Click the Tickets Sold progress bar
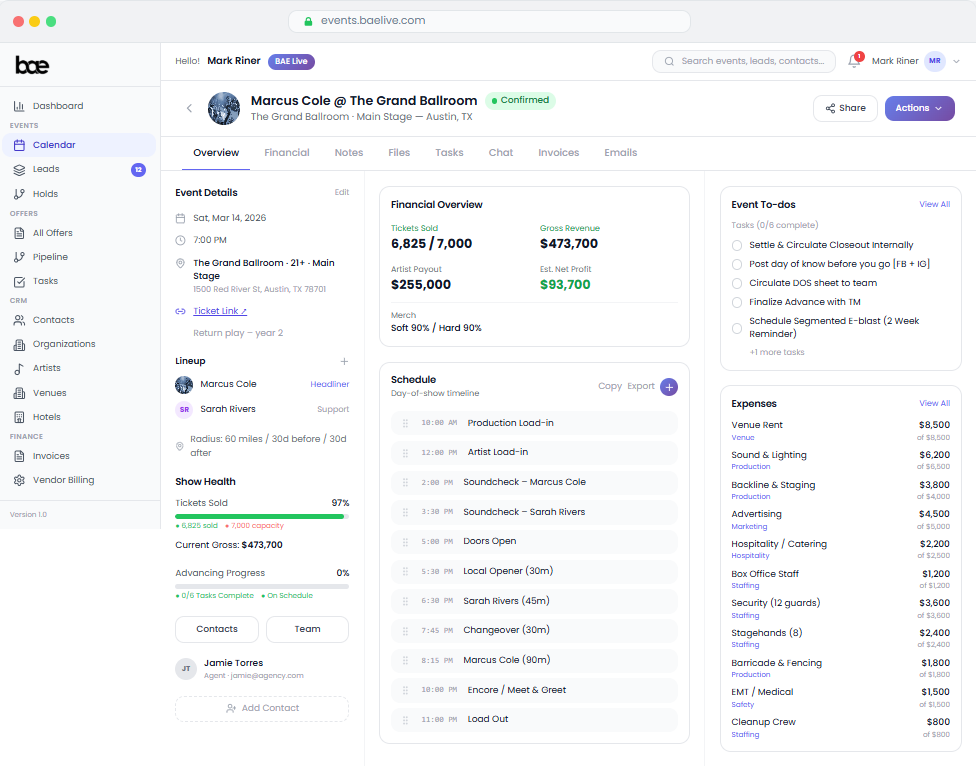Image resolution: width=976 pixels, height=766 pixels. (x=262, y=516)
